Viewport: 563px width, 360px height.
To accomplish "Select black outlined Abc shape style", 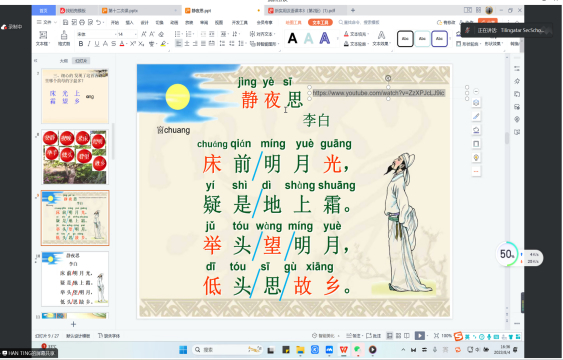I will [405, 38].
